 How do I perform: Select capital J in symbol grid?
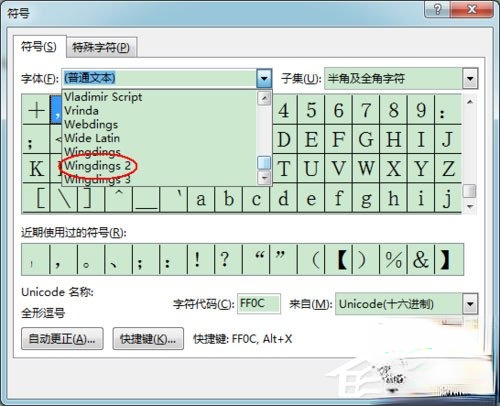pos(448,139)
